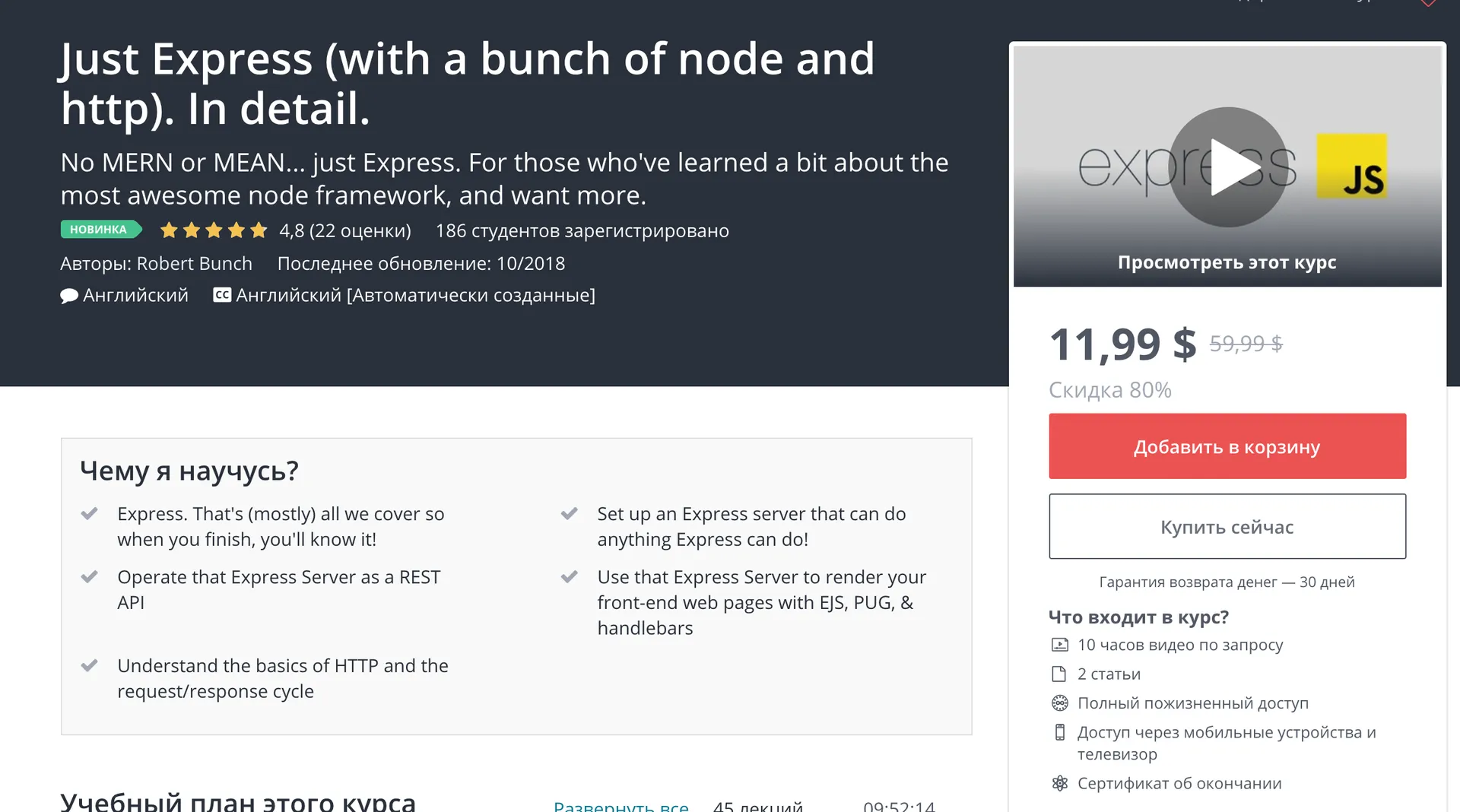
Task: Open author Robert Bunch's profile
Action: pos(194,264)
